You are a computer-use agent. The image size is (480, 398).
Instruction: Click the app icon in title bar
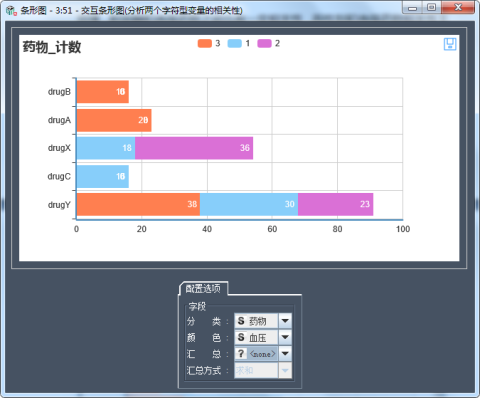[x=11, y=10]
